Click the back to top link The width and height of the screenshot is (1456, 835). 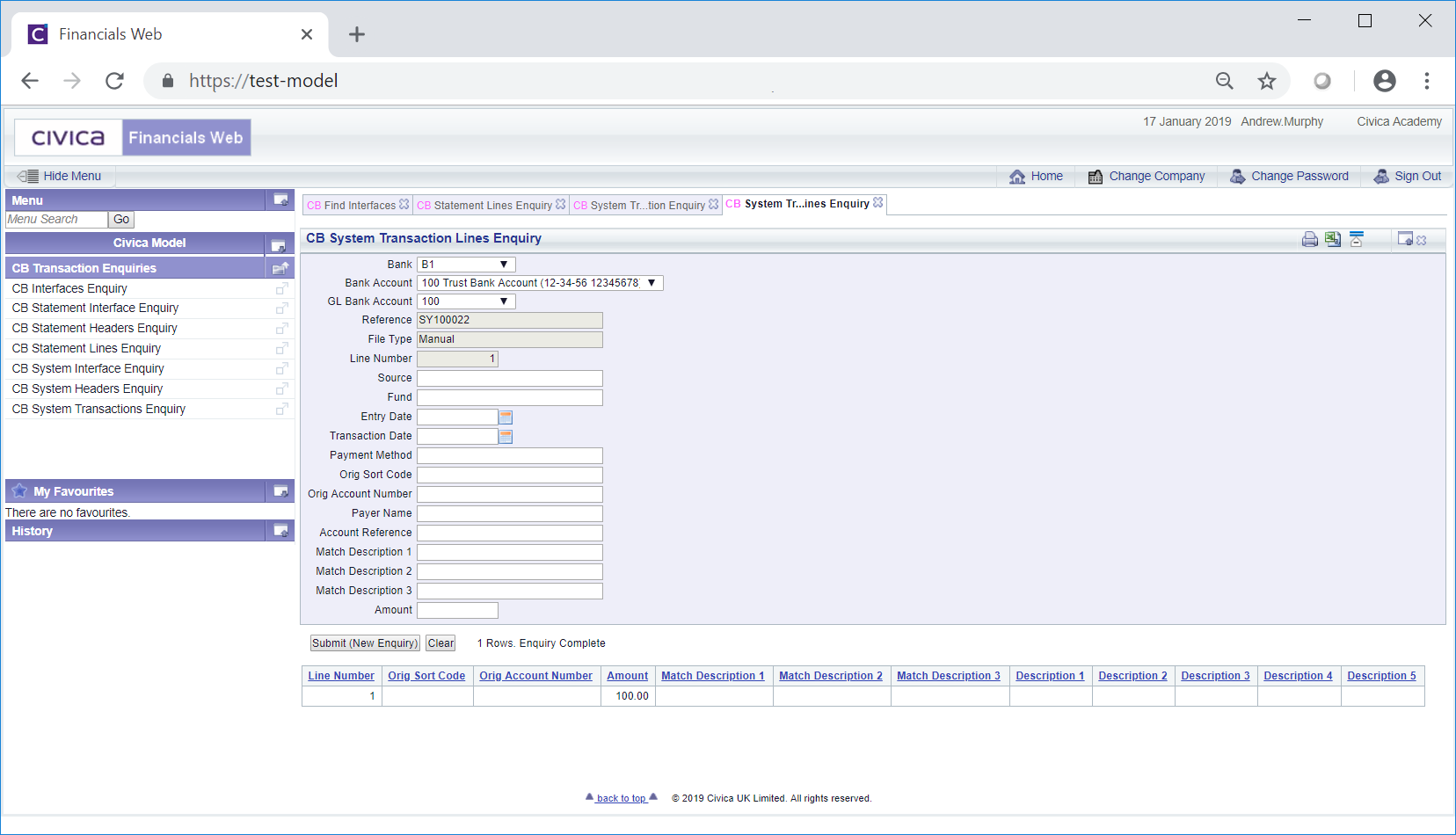click(x=622, y=798)
